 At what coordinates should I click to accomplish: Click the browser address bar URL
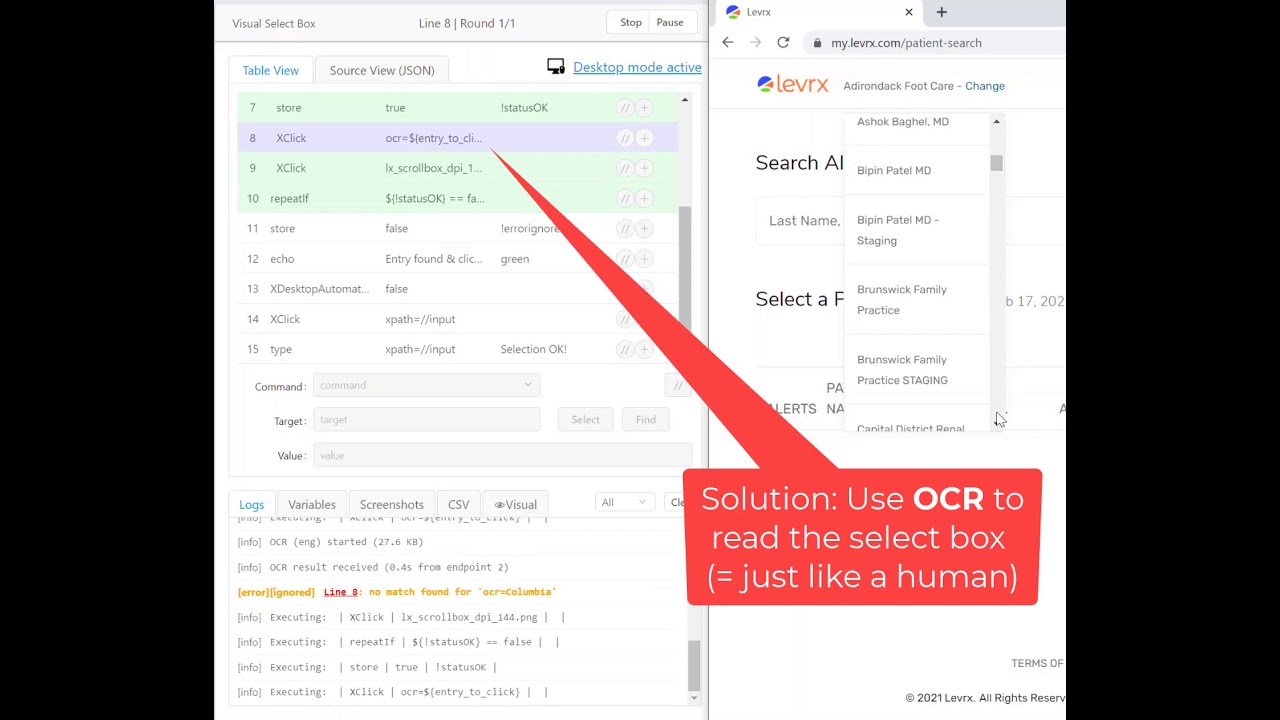point(906,43)
